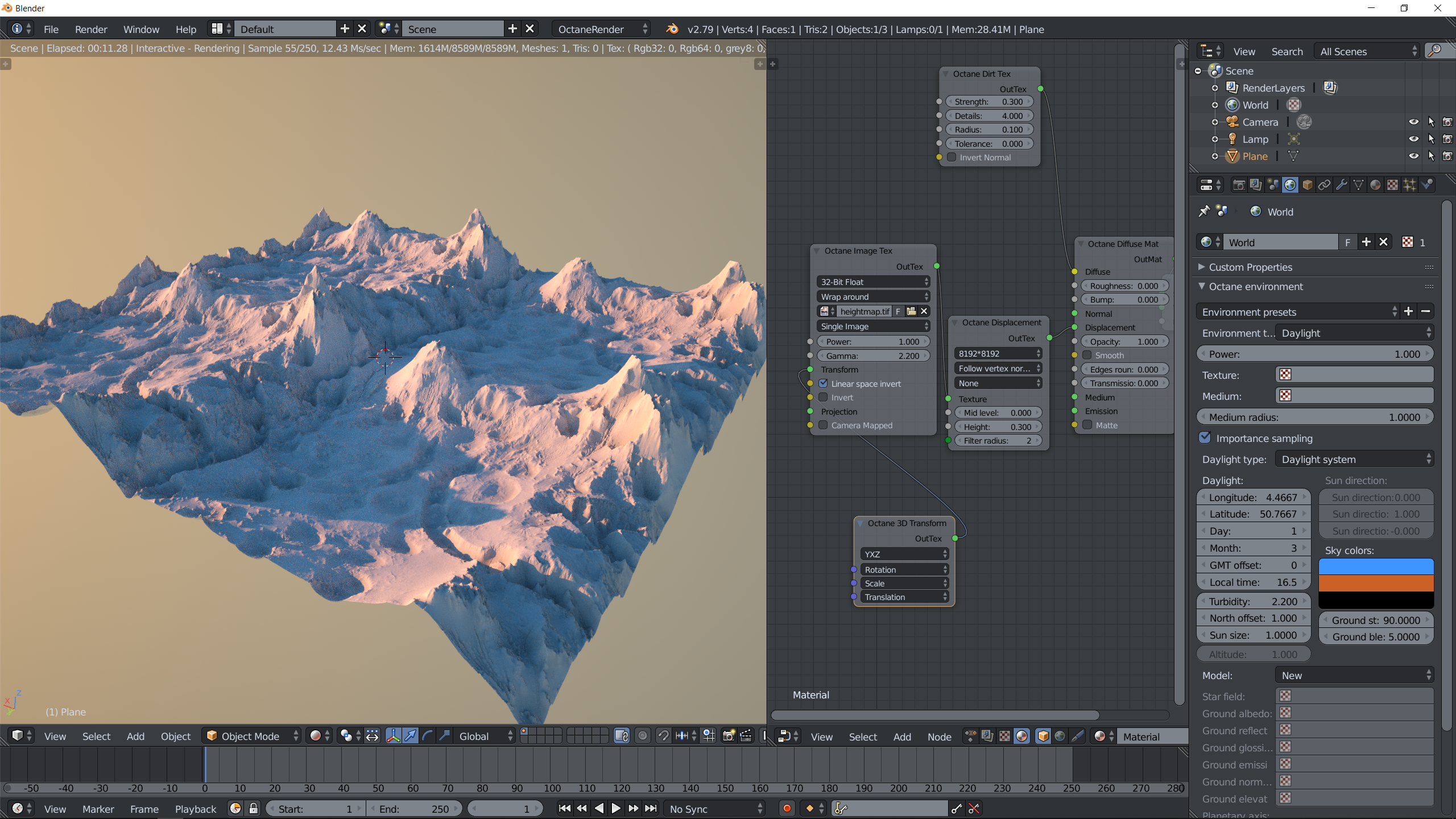Open the OctaneRender engine selector
The height and width of the screenshot is (819, 1456).
point(601,29)
